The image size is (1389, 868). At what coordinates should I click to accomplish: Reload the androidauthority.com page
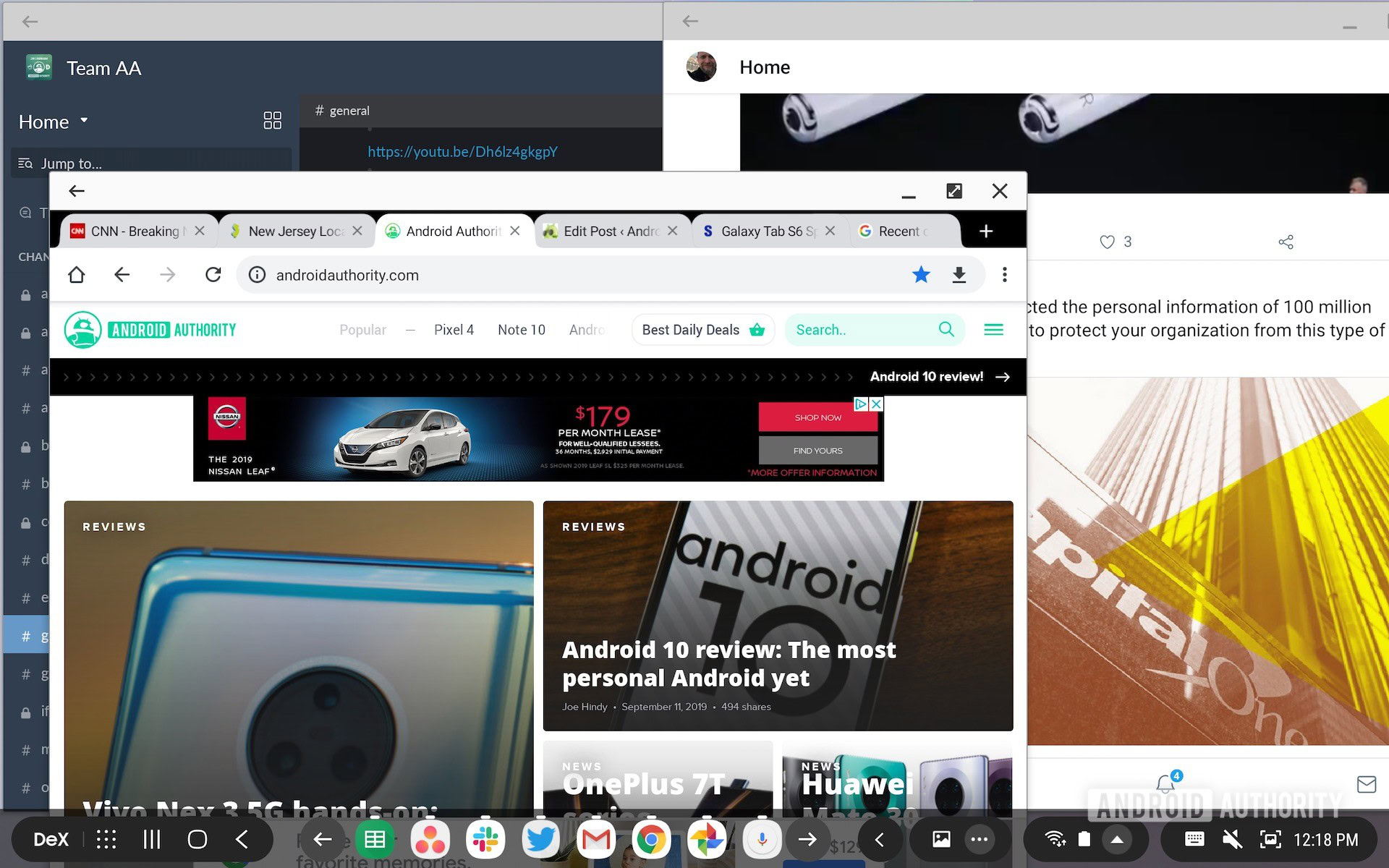(213, 275)
